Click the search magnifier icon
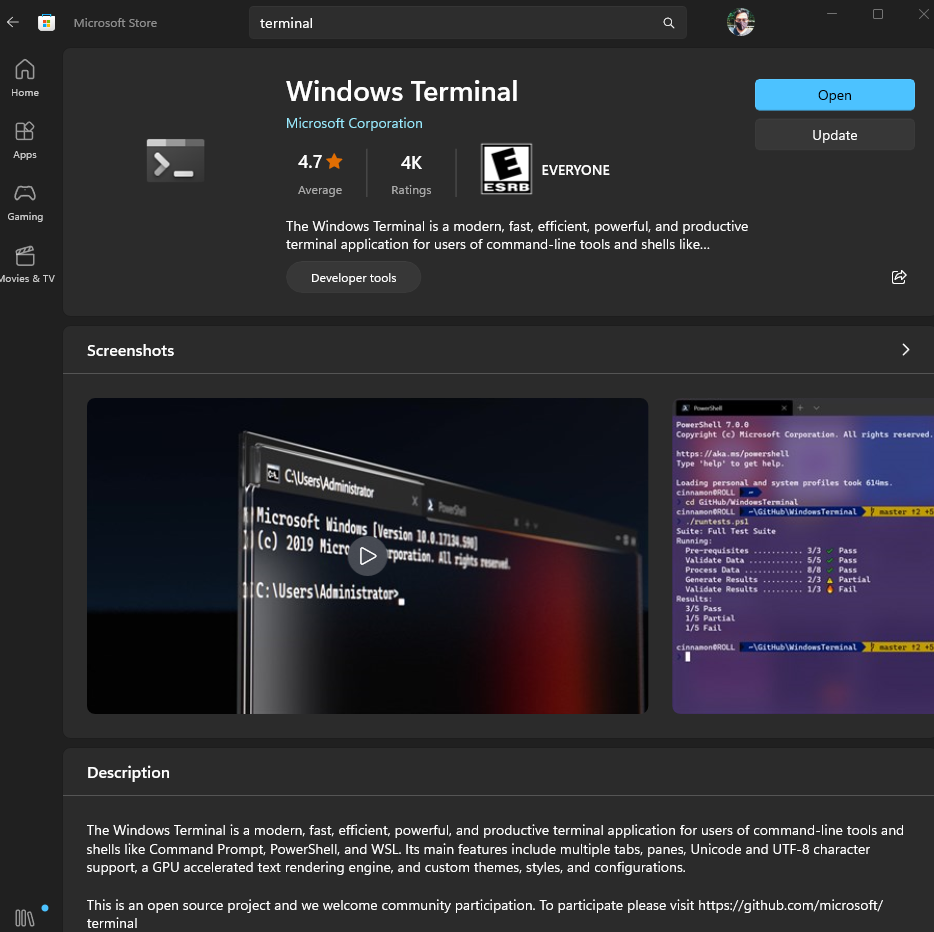The height and width of the screenshot is (932, 934). pos(668,22)
